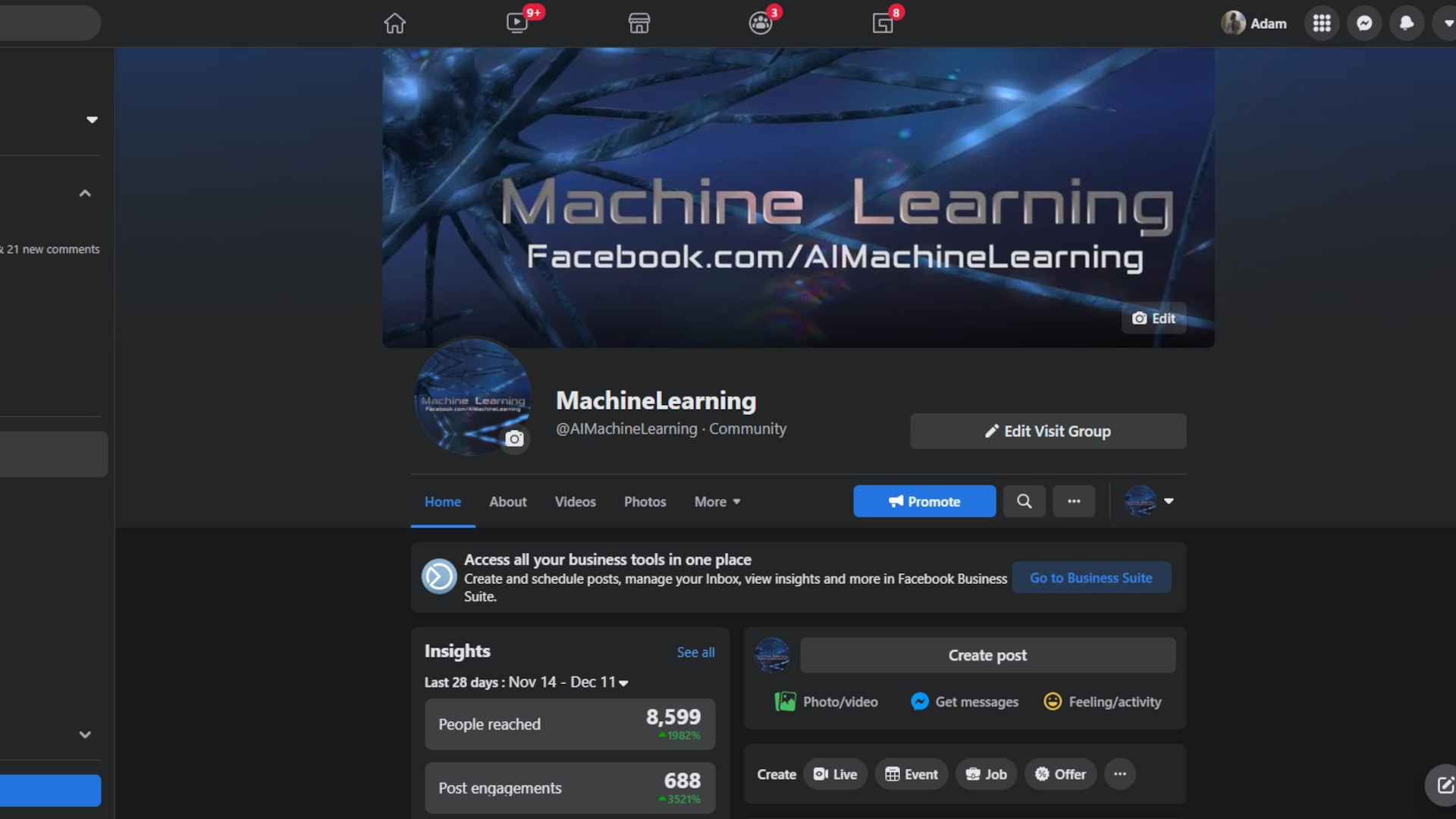This screenshot has width=1456, height=819.
Task: Switch to the Photos tab
Action: 645,501
